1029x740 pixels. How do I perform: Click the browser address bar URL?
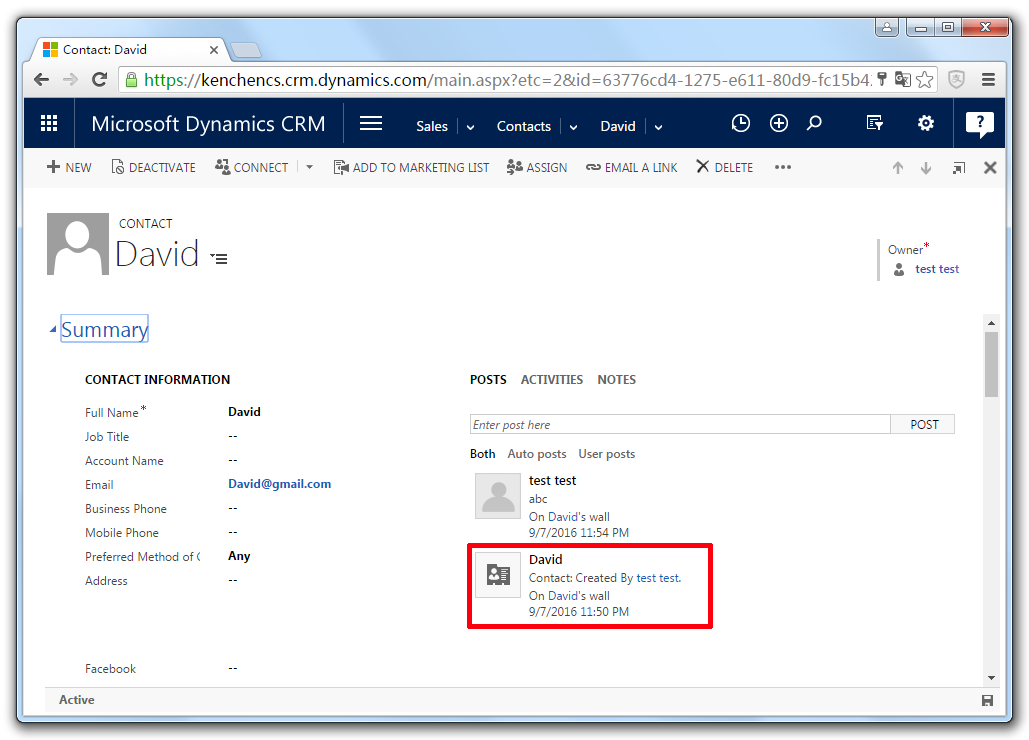507,80
